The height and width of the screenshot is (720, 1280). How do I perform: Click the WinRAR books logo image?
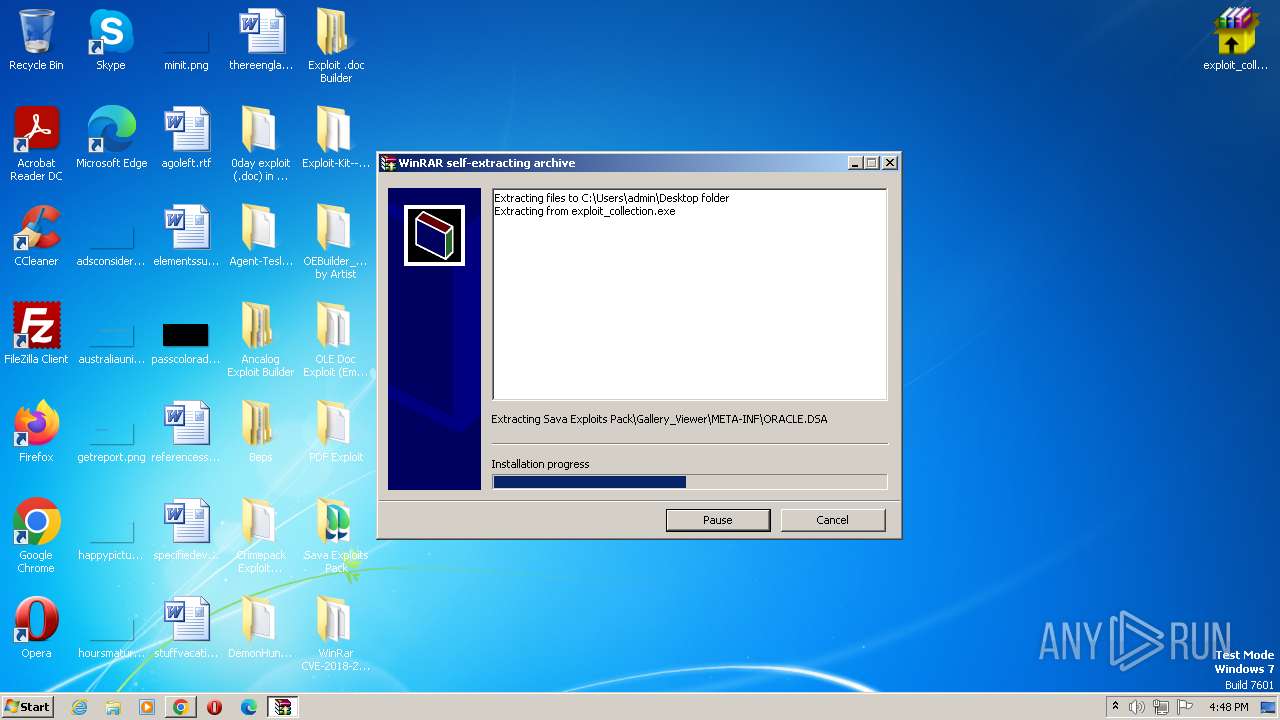434,236
